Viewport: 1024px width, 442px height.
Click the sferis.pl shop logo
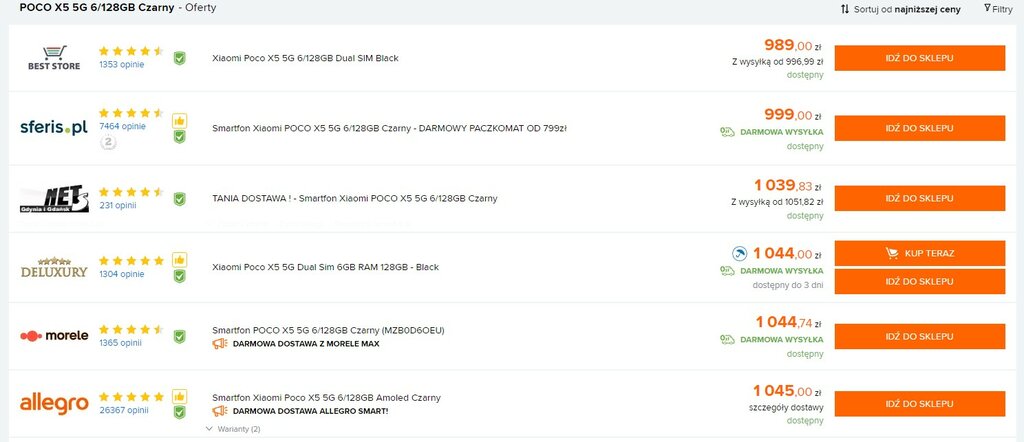point(54,127)
